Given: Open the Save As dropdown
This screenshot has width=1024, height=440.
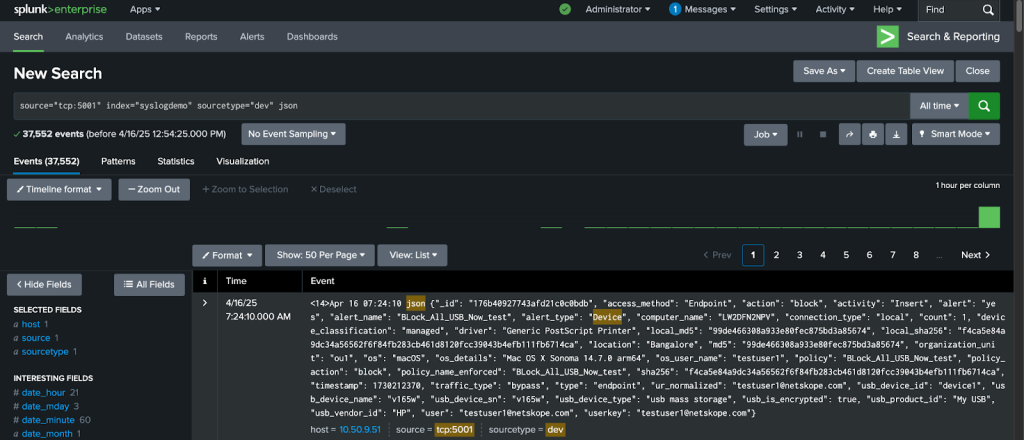Looking at the screenshot, I should 824,71.
